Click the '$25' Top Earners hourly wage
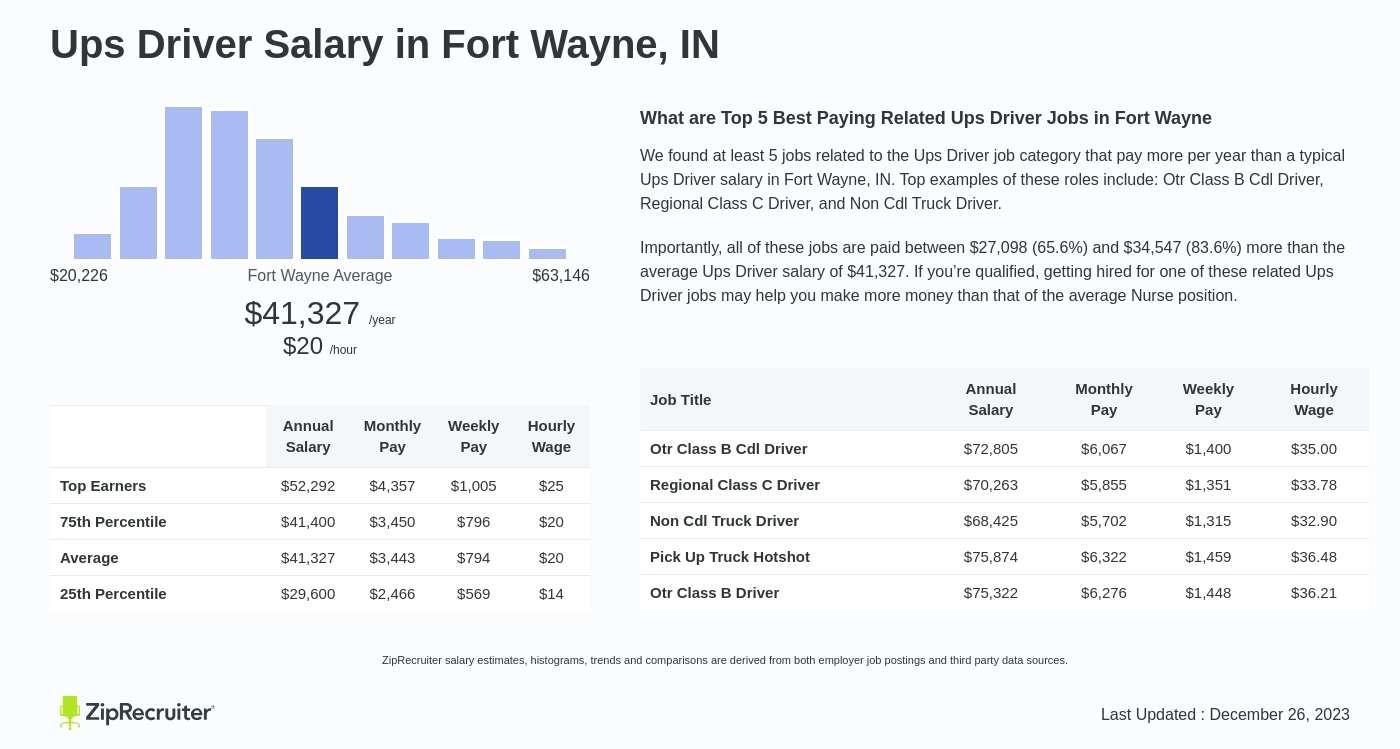This screenshot has width=1400, height=749. tap(551, 485)
